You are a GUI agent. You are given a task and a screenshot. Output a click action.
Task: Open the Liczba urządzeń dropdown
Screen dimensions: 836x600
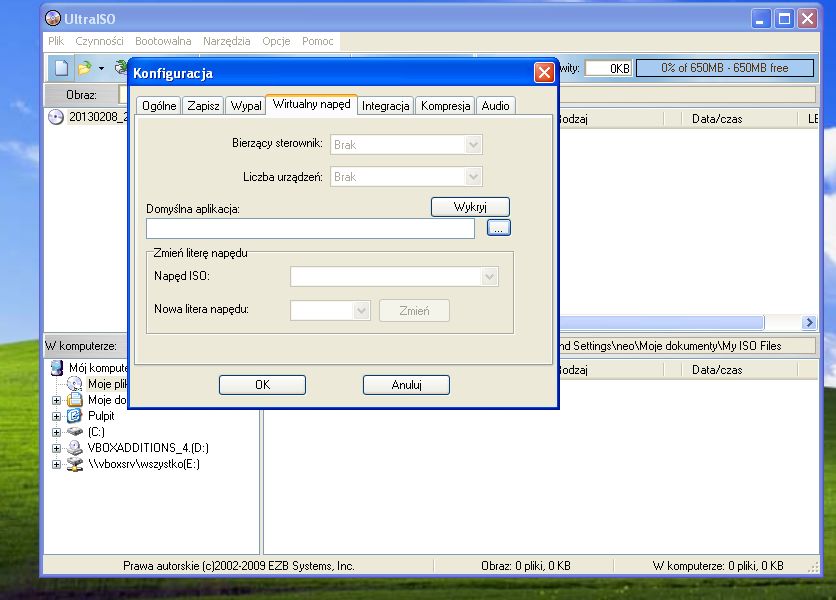coord(473,177)
